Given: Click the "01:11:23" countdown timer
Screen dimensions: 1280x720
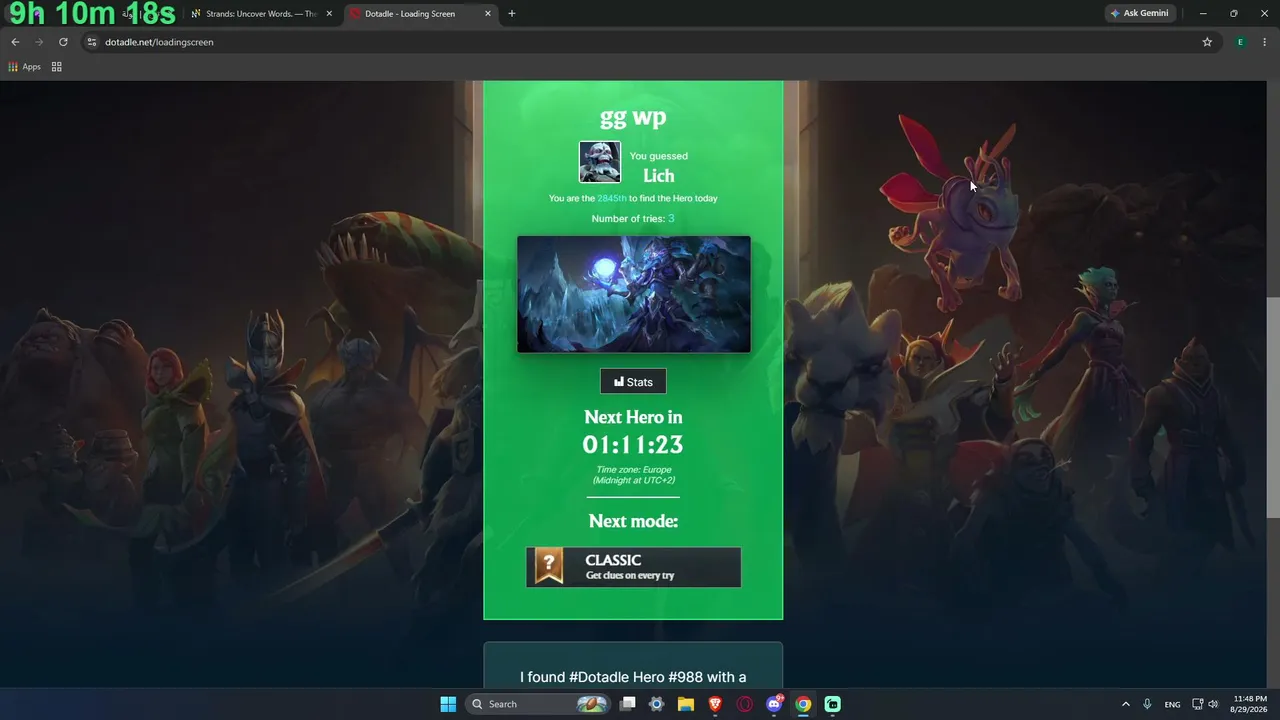Looking at the screenshot, I should coord(633,445).
